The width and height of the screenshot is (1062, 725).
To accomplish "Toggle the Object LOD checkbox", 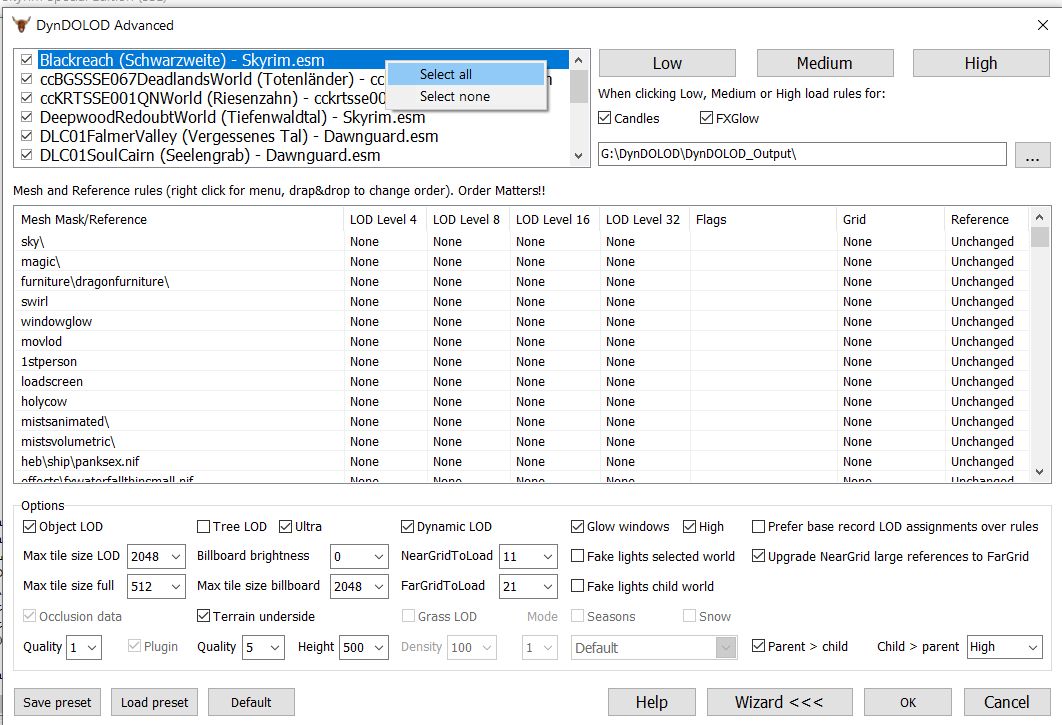I will [29, 526].
